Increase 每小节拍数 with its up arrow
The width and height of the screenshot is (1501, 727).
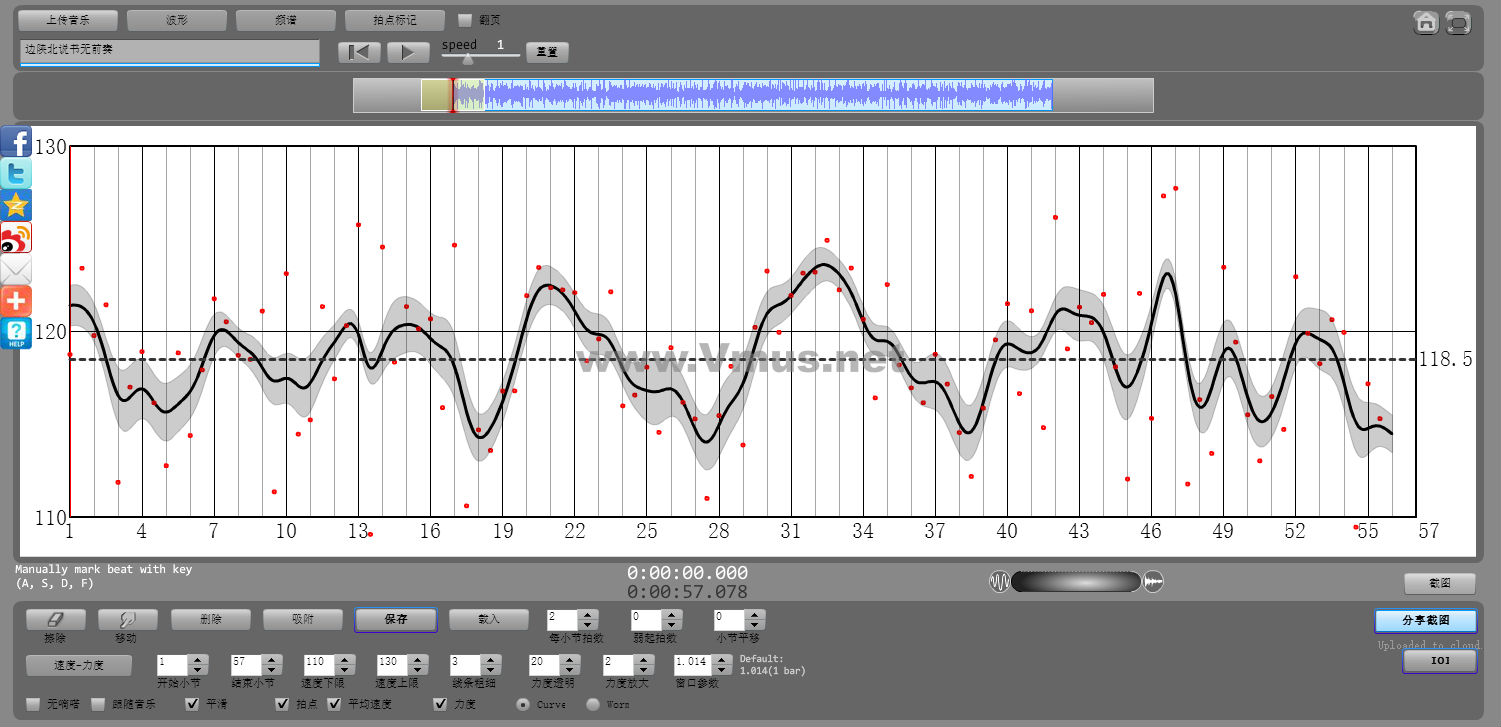pos(588,615)
